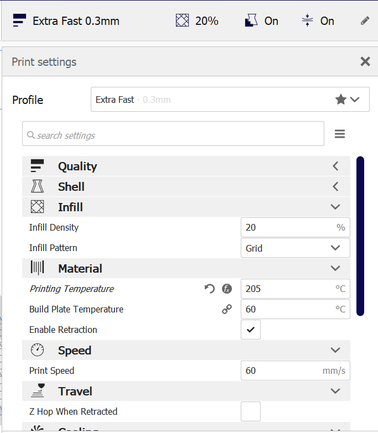Screen dimensions: 378x433
Task: Click the adhesion icon in the header bar
Action: [x=307, y=21]
